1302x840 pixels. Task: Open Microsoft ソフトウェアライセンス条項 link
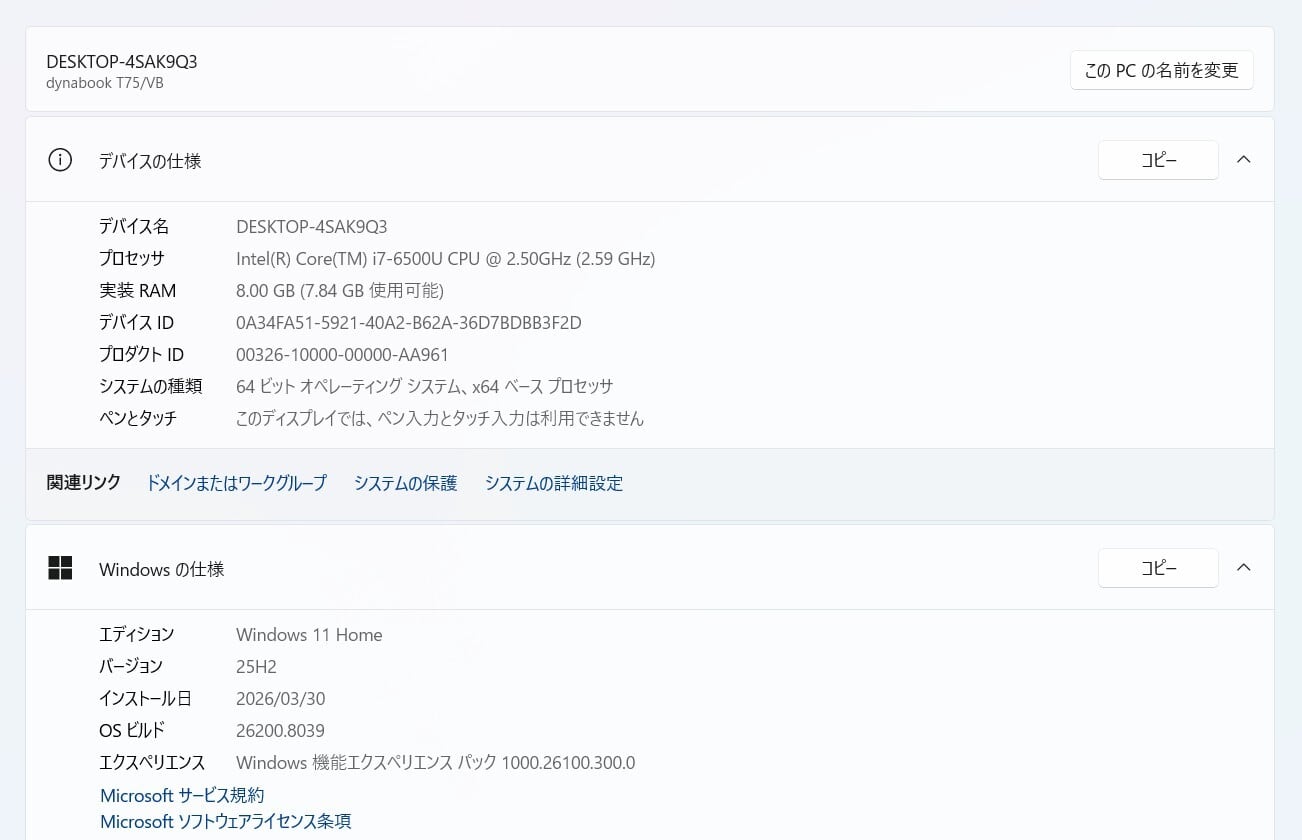pos(225,821)
